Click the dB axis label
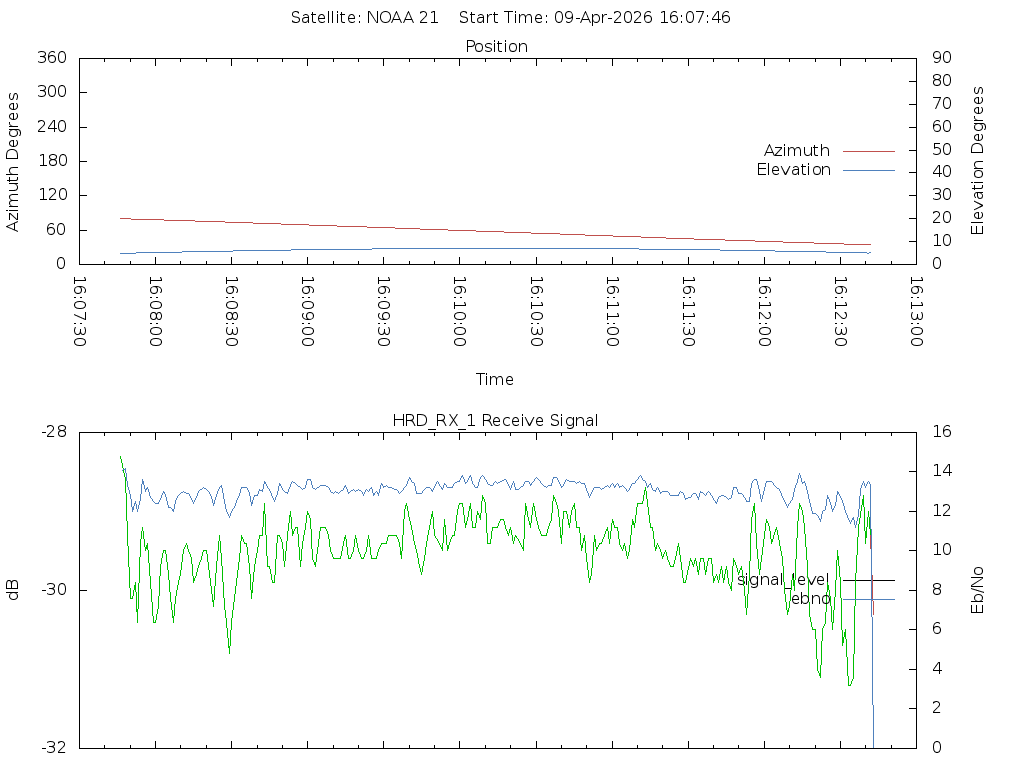Image resolution: width=1024 pixels, height=768 pixels. 13,590
